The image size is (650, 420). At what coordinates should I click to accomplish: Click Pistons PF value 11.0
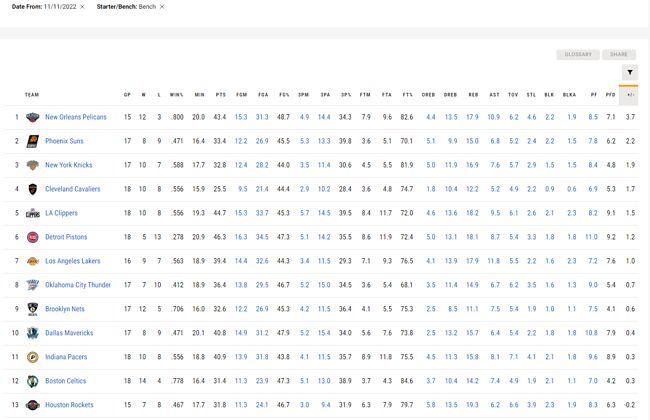tap(592, 237)
